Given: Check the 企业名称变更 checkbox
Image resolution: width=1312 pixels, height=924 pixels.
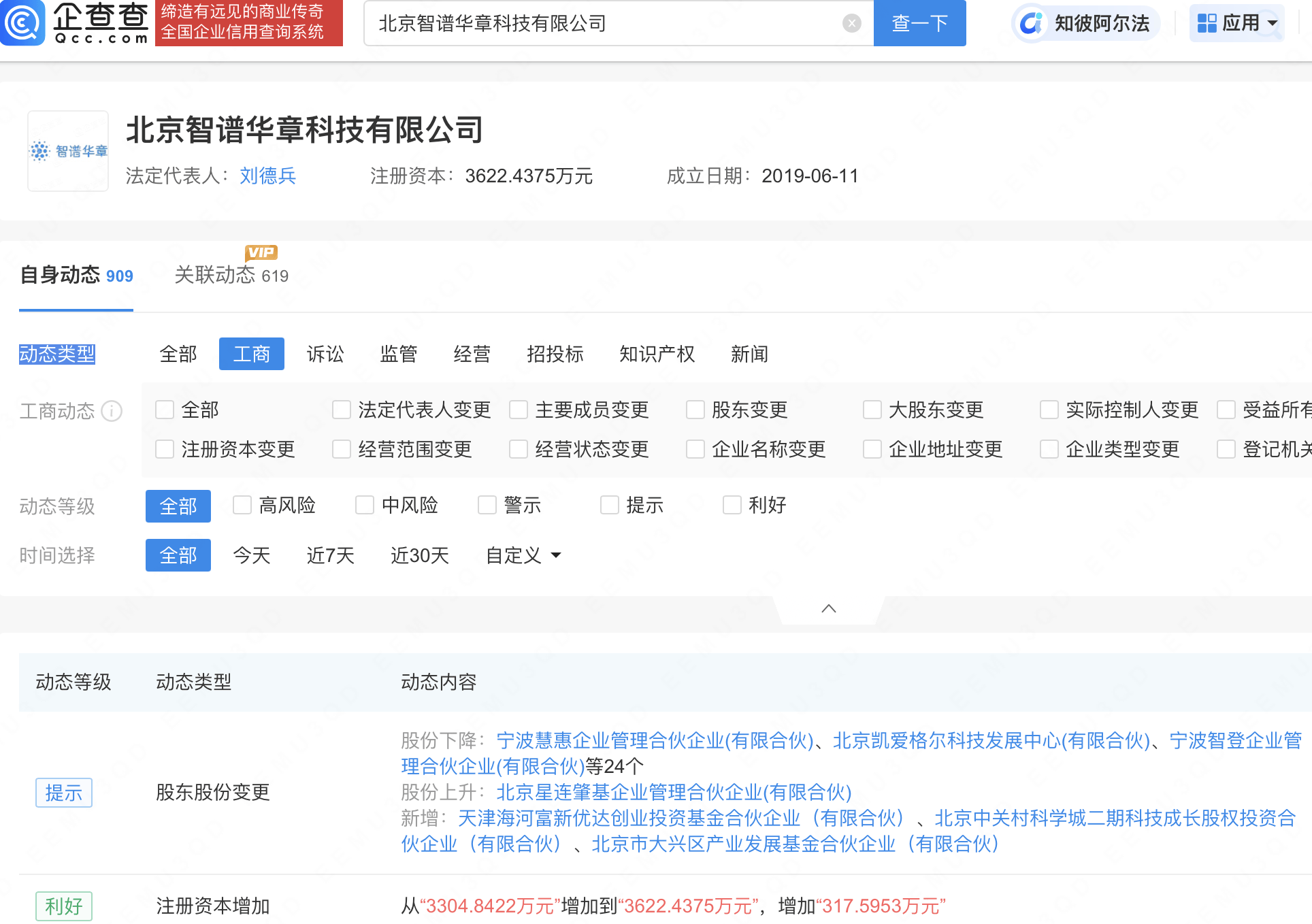Looking at the screenshot, I should click(695, 449).
